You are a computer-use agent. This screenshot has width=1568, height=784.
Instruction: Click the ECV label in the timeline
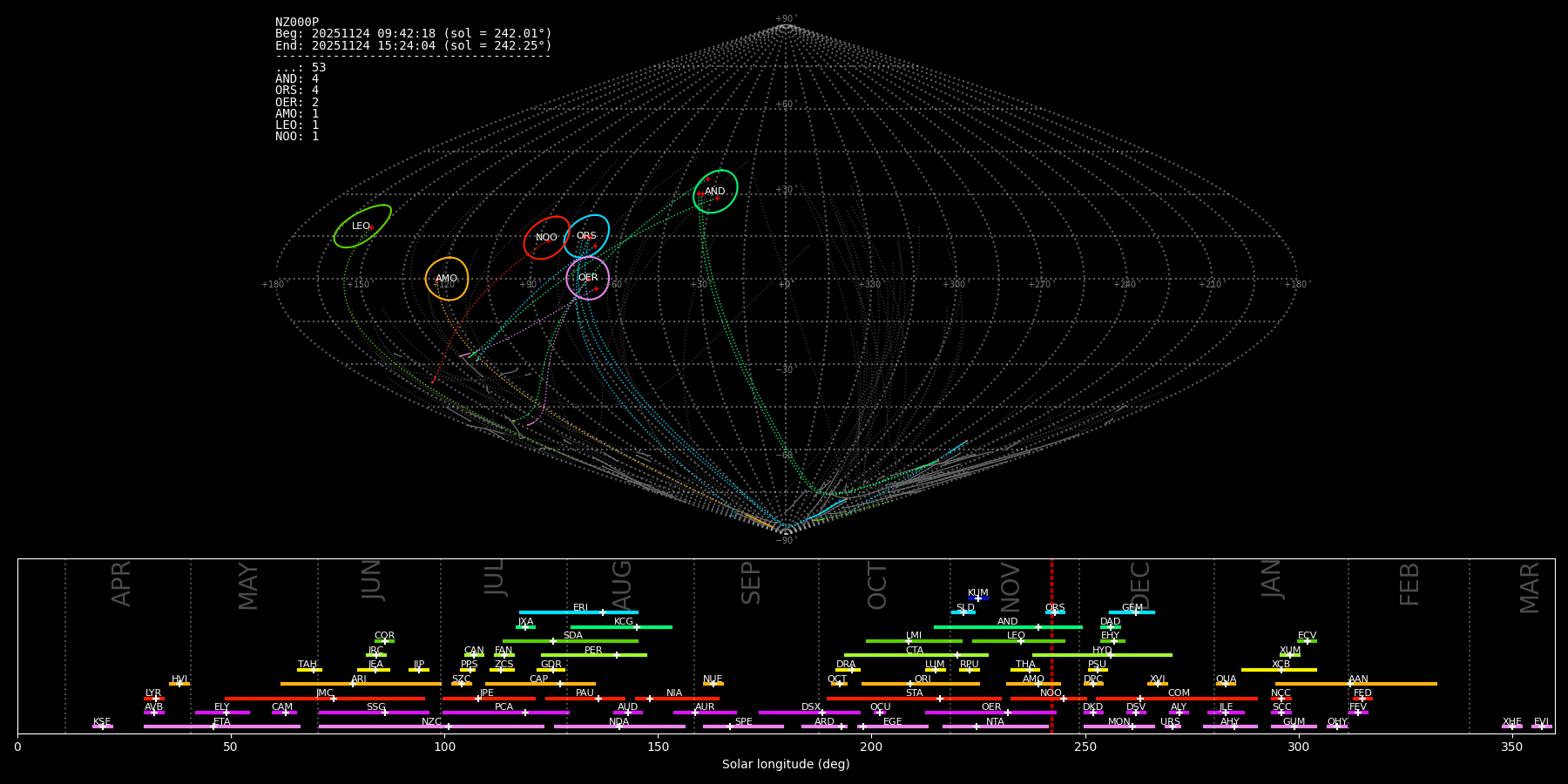tap(1308, 636)
